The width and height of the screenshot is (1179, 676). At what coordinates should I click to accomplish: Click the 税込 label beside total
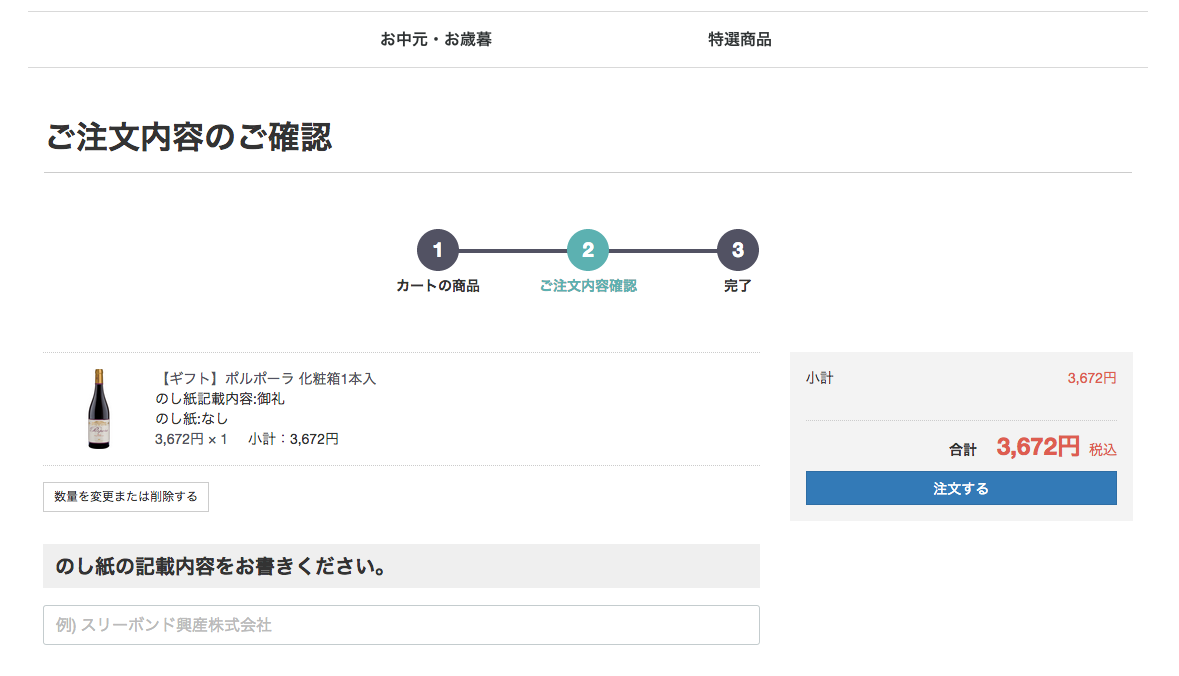click(x=1103, y=450)
